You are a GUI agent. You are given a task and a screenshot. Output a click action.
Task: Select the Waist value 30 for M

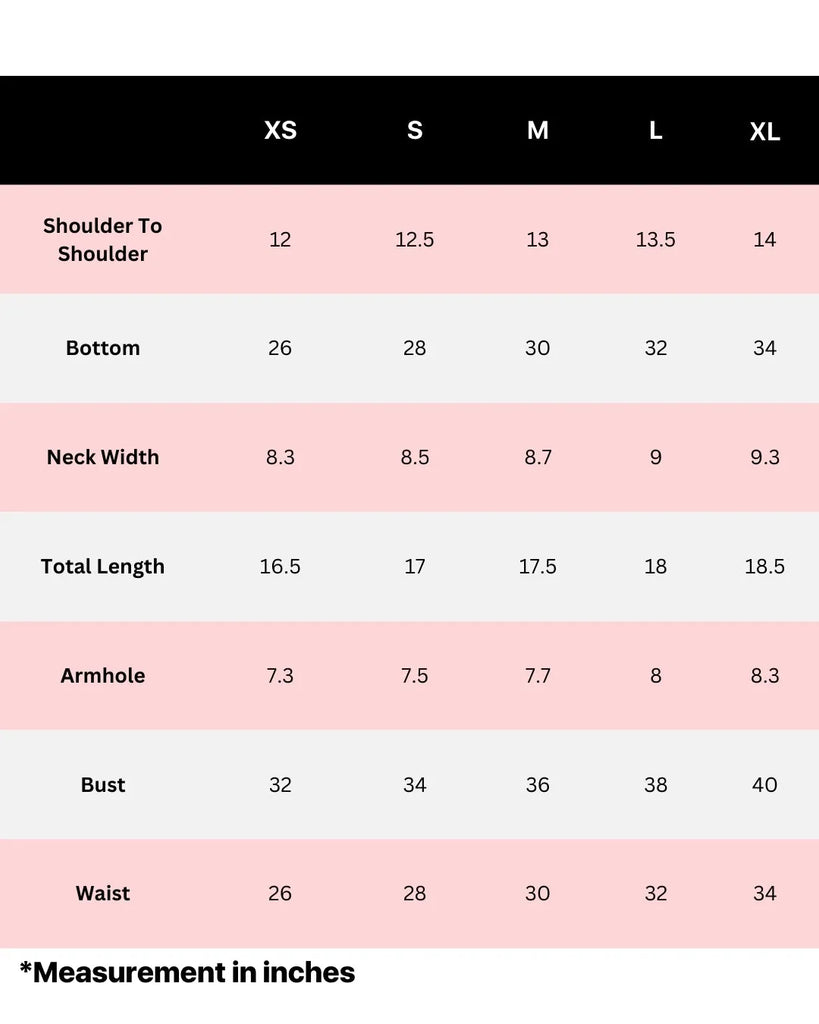538,893
